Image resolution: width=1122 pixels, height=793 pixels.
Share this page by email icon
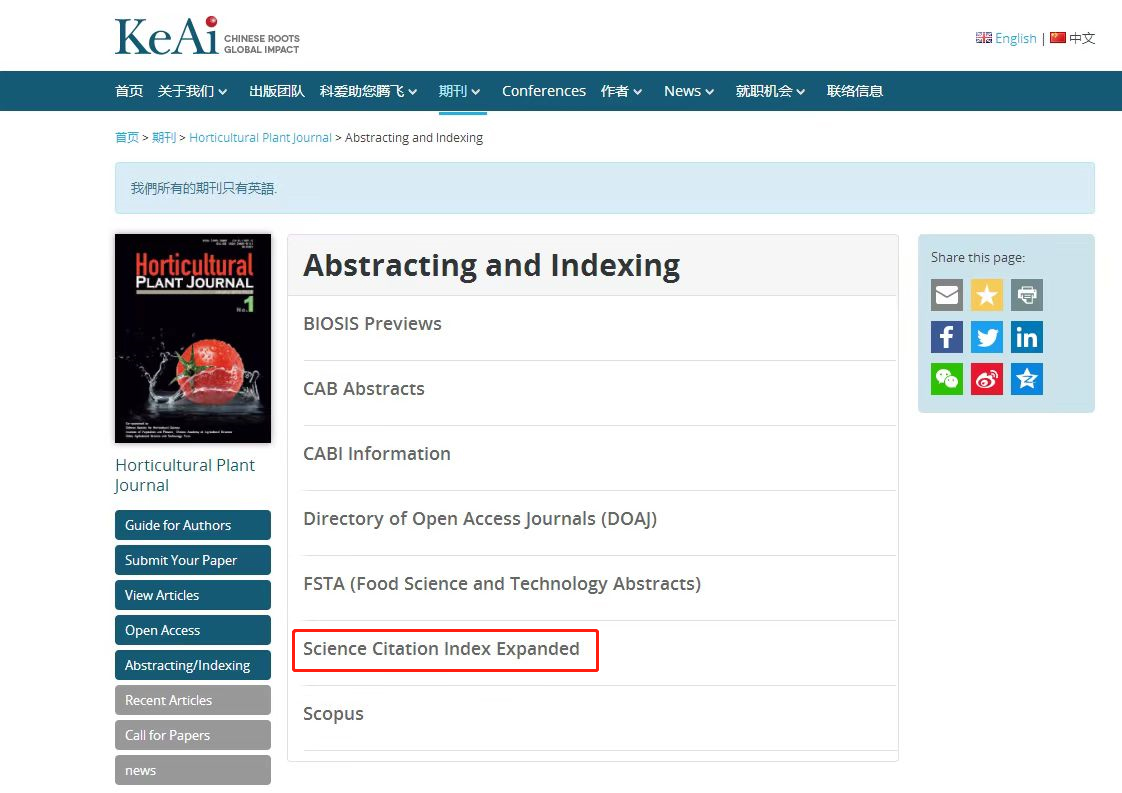(x=947, y=295)
